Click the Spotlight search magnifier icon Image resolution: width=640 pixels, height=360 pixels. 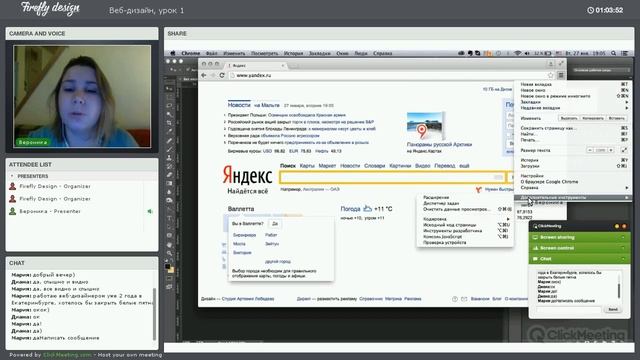[x=613, y=53]
